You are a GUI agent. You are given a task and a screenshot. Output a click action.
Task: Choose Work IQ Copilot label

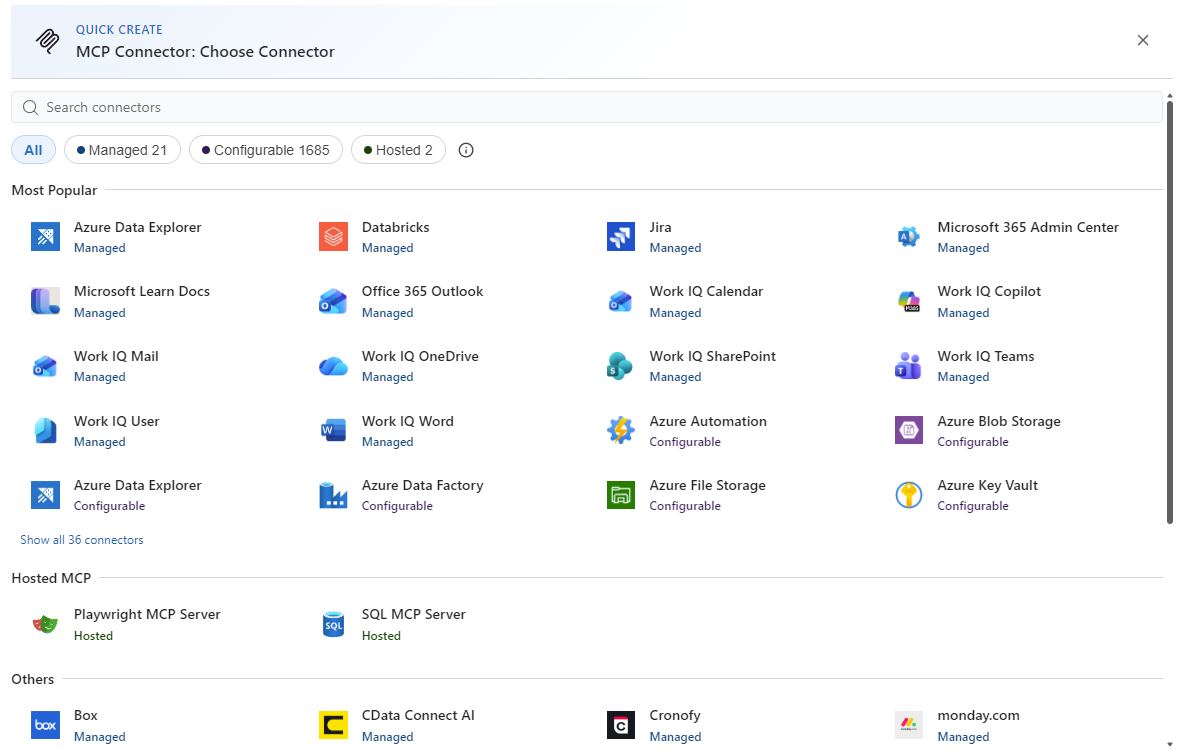click(989, 291)
